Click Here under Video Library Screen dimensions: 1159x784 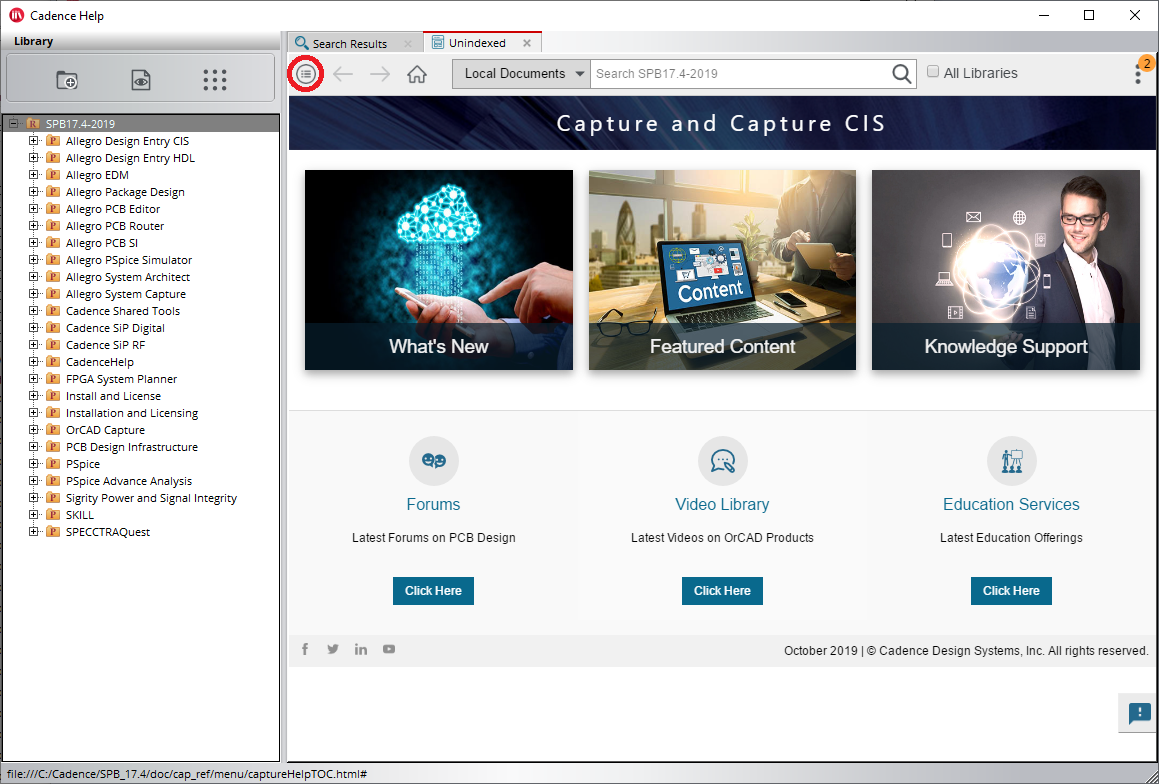click(x=722, y=590)
